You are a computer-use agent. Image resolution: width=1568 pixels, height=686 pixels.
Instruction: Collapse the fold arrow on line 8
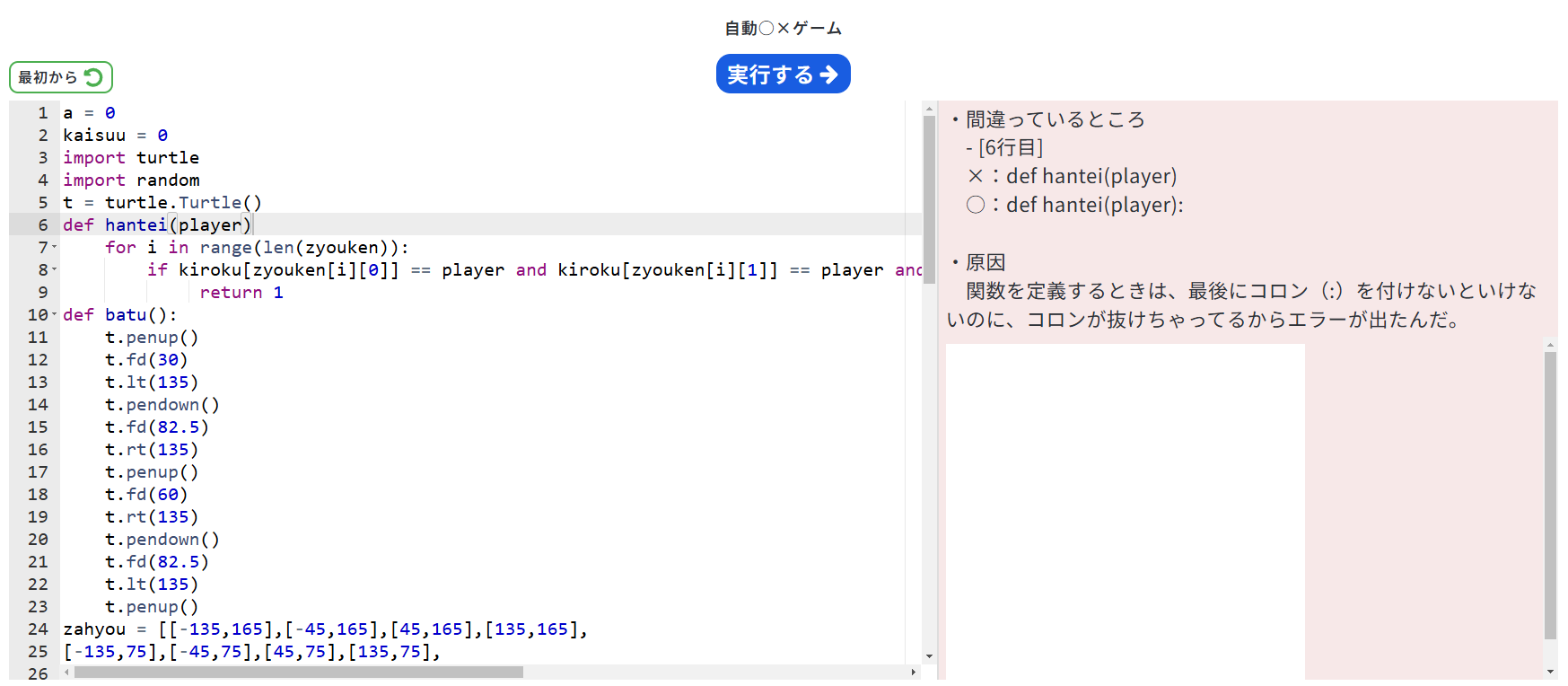pyautogui.click(x=55, y=269)
